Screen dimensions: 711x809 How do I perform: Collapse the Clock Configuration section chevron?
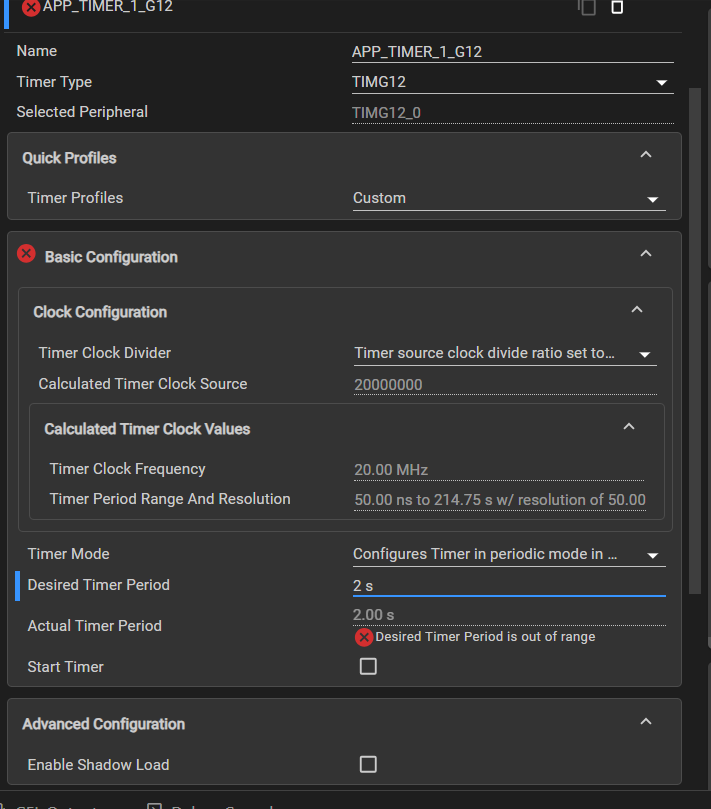pyautogui.click(x=637, y=309)
